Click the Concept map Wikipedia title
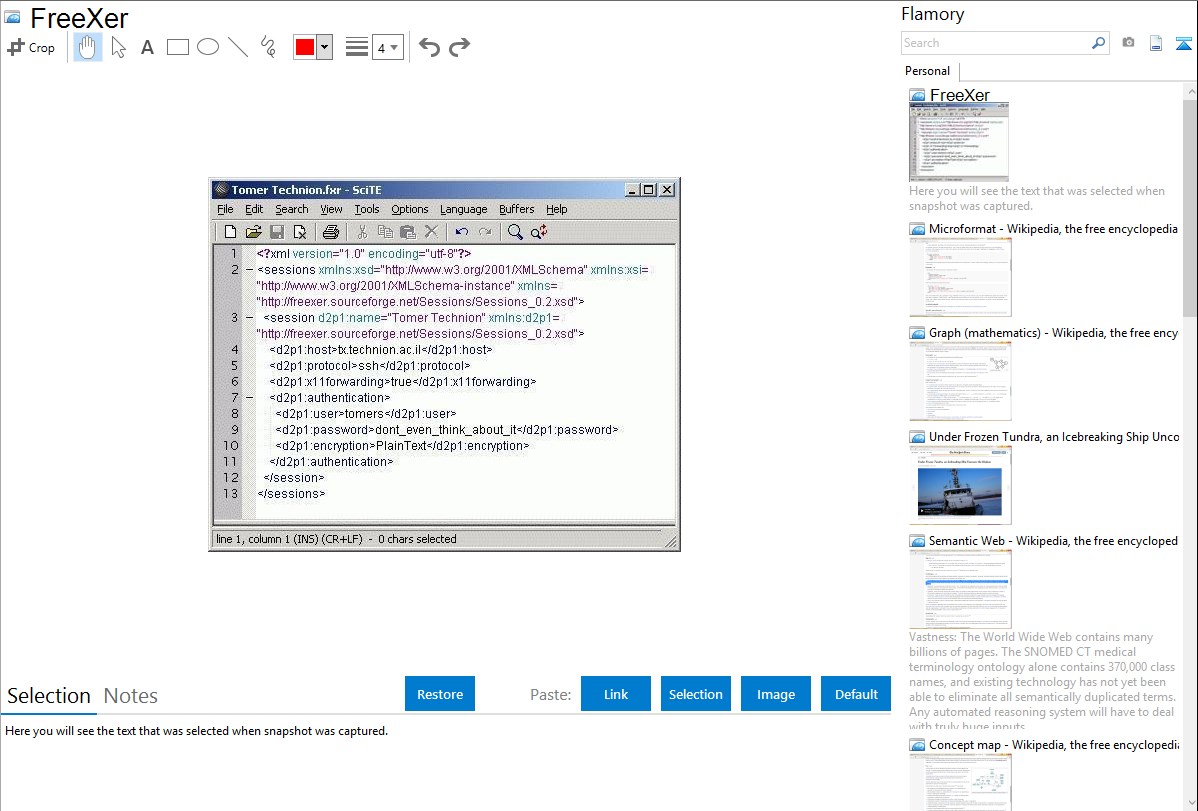Image resolution: width=1198 pixels, height=811 pixels. click(x=1054, y=744)
